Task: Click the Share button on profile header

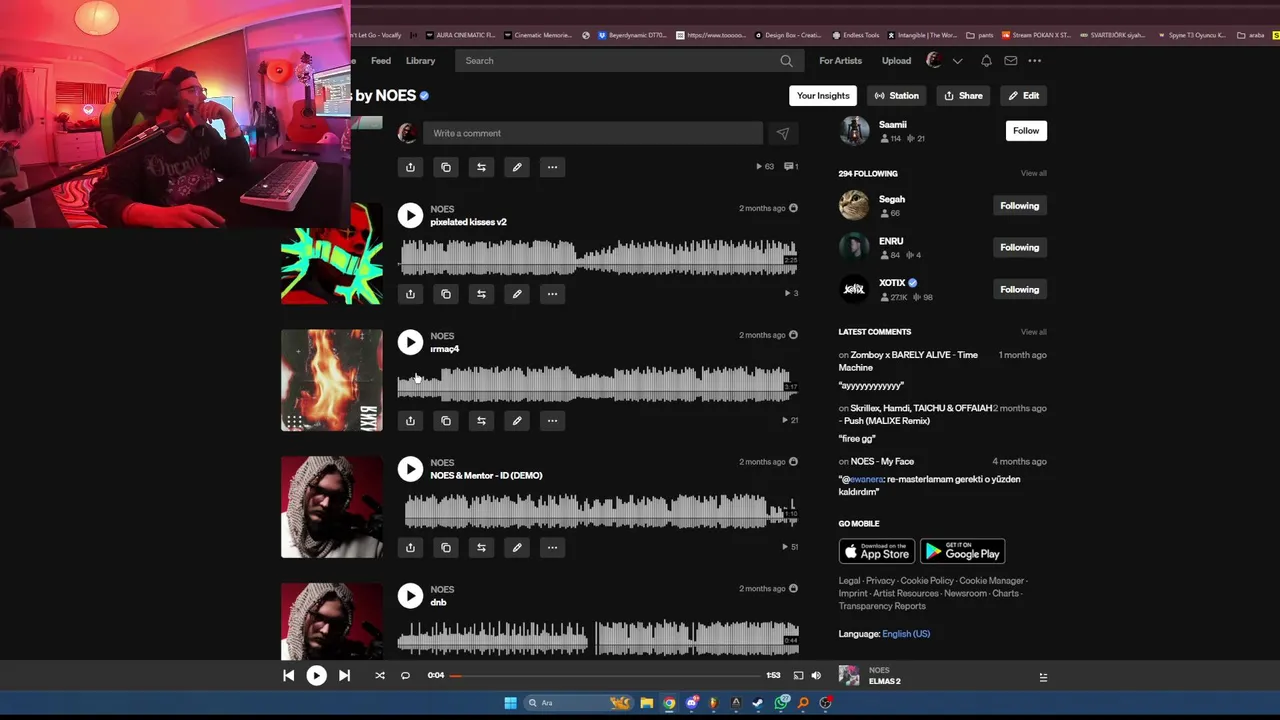Action: pyautogui.click(x=963, y=96)
